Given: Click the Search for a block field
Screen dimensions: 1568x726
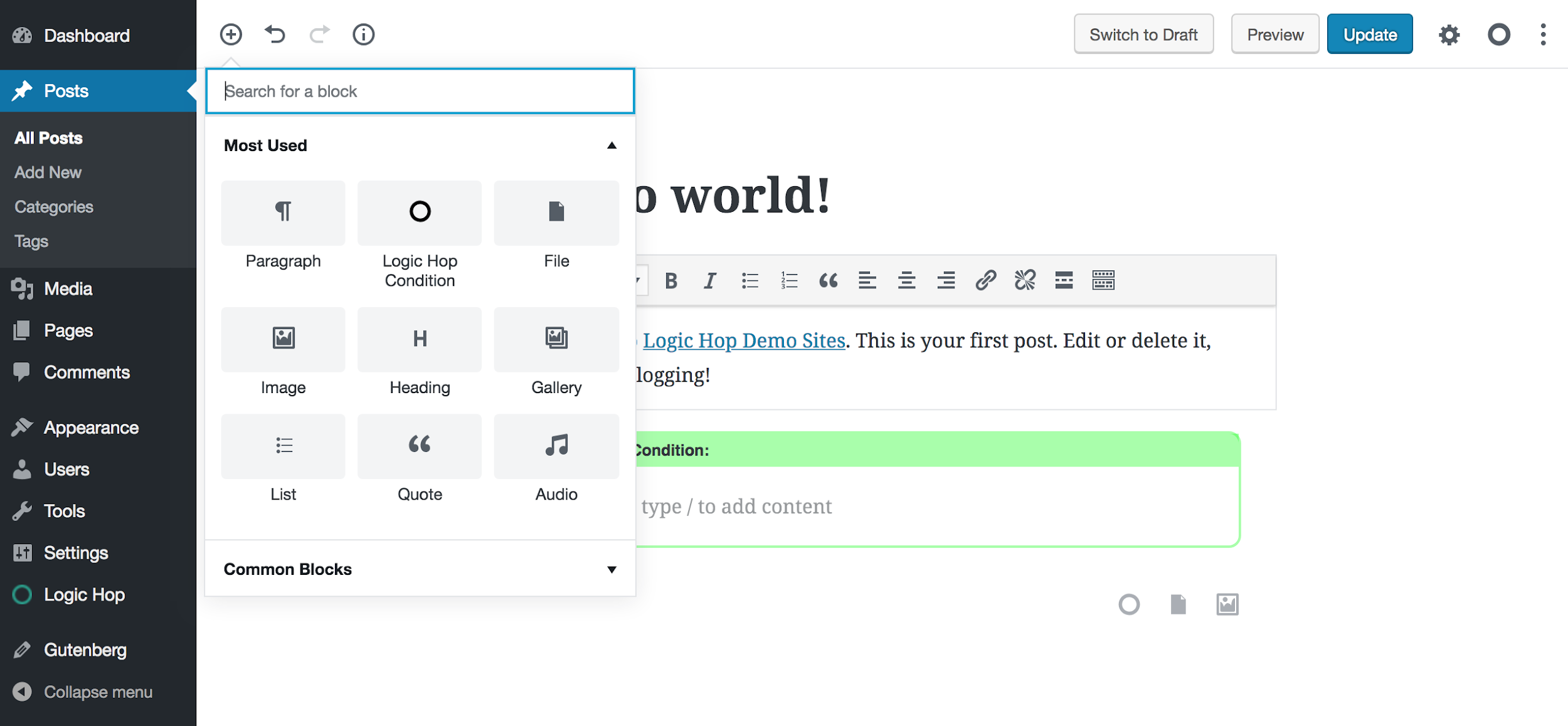Looking at the screenshot, I should pyautogui.click(x=420, y=92).
